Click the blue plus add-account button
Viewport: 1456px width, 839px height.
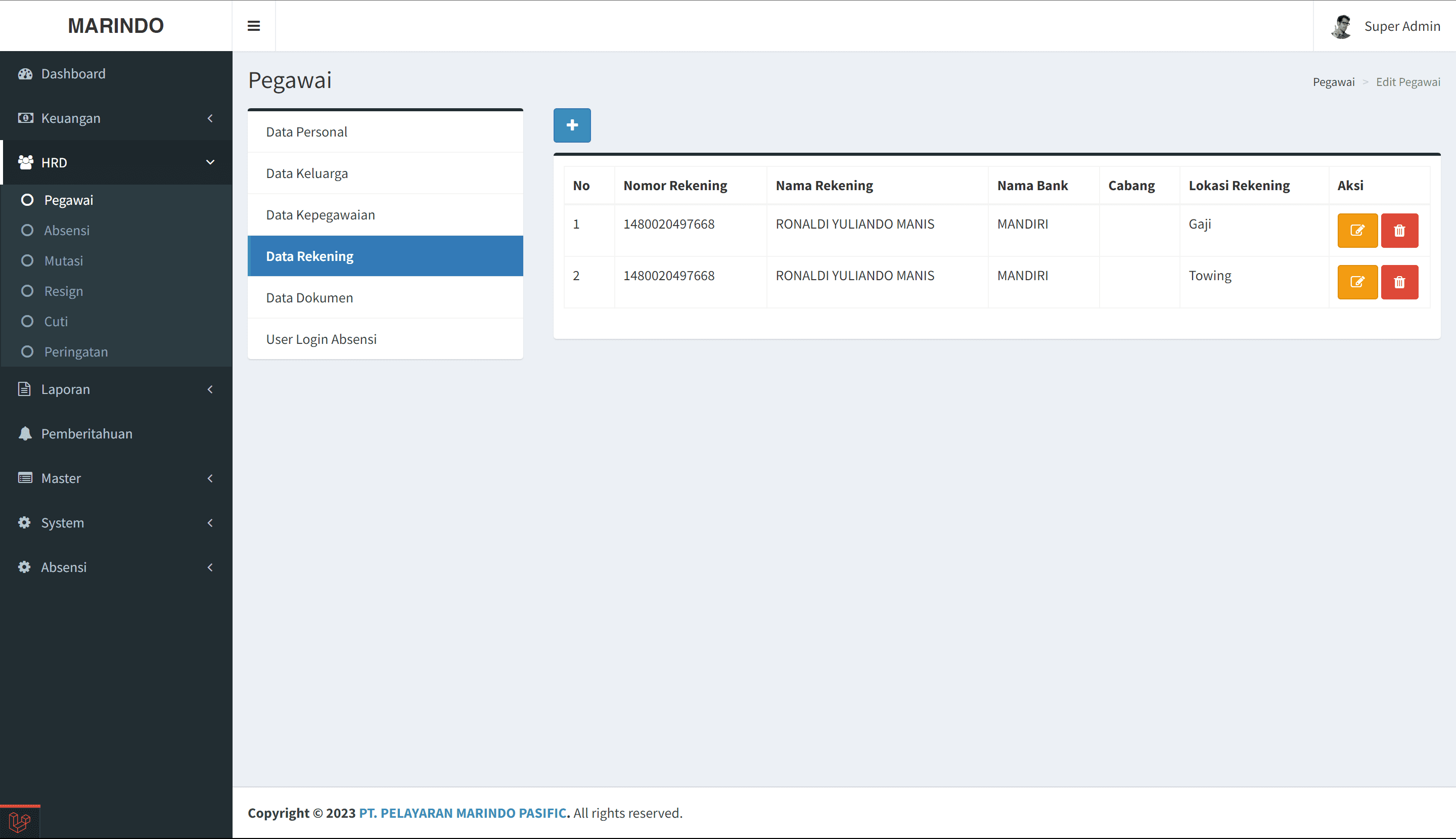pyautogui.click(x=572, y=125)
